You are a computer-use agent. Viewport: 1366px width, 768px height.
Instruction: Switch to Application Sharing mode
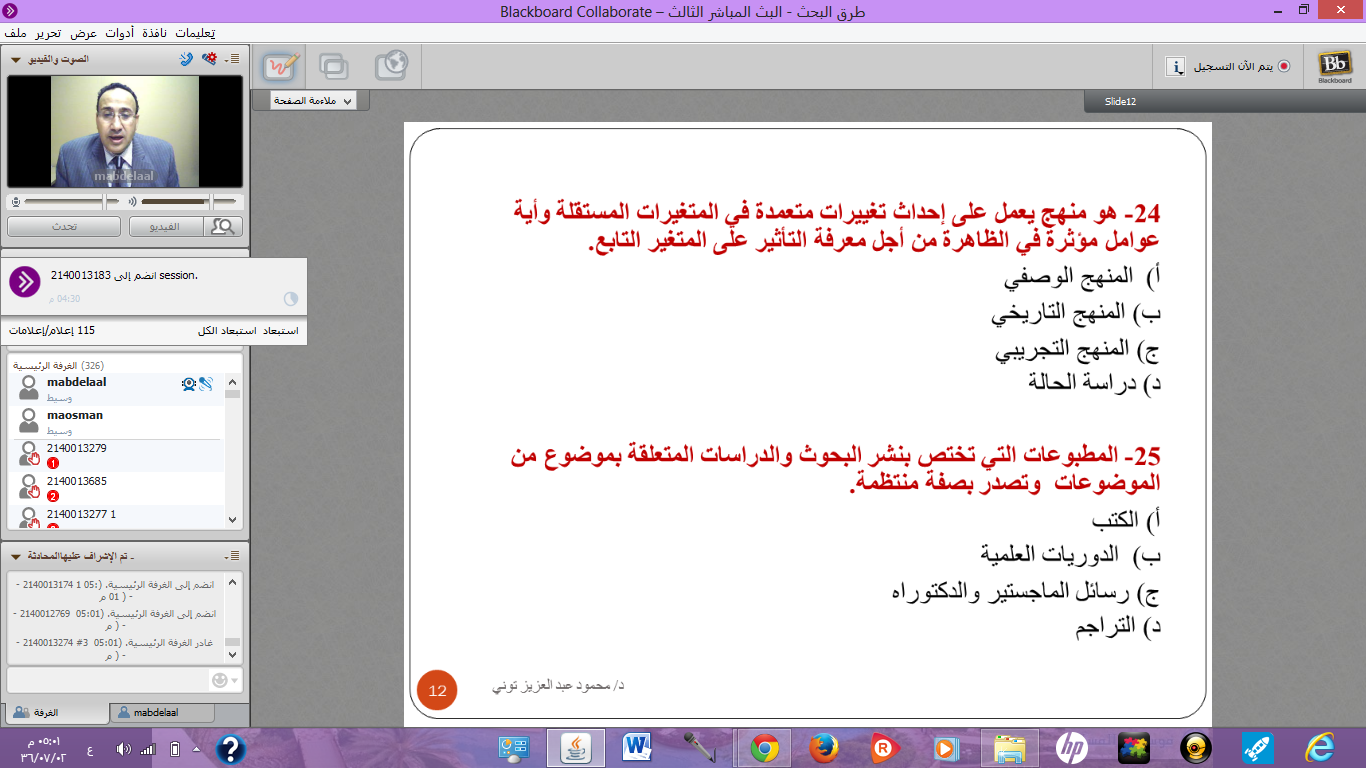coord(334,67)
